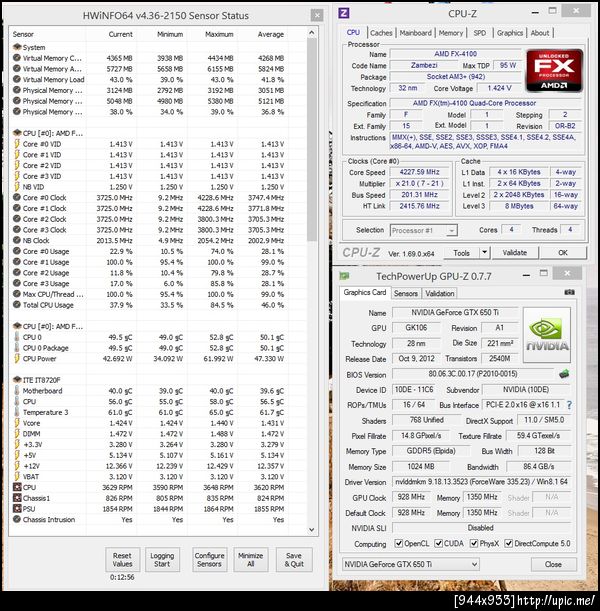Toggle the PhysX checkbox
The height and width of the screenshot is (611, 600).
tap(474, 543)
